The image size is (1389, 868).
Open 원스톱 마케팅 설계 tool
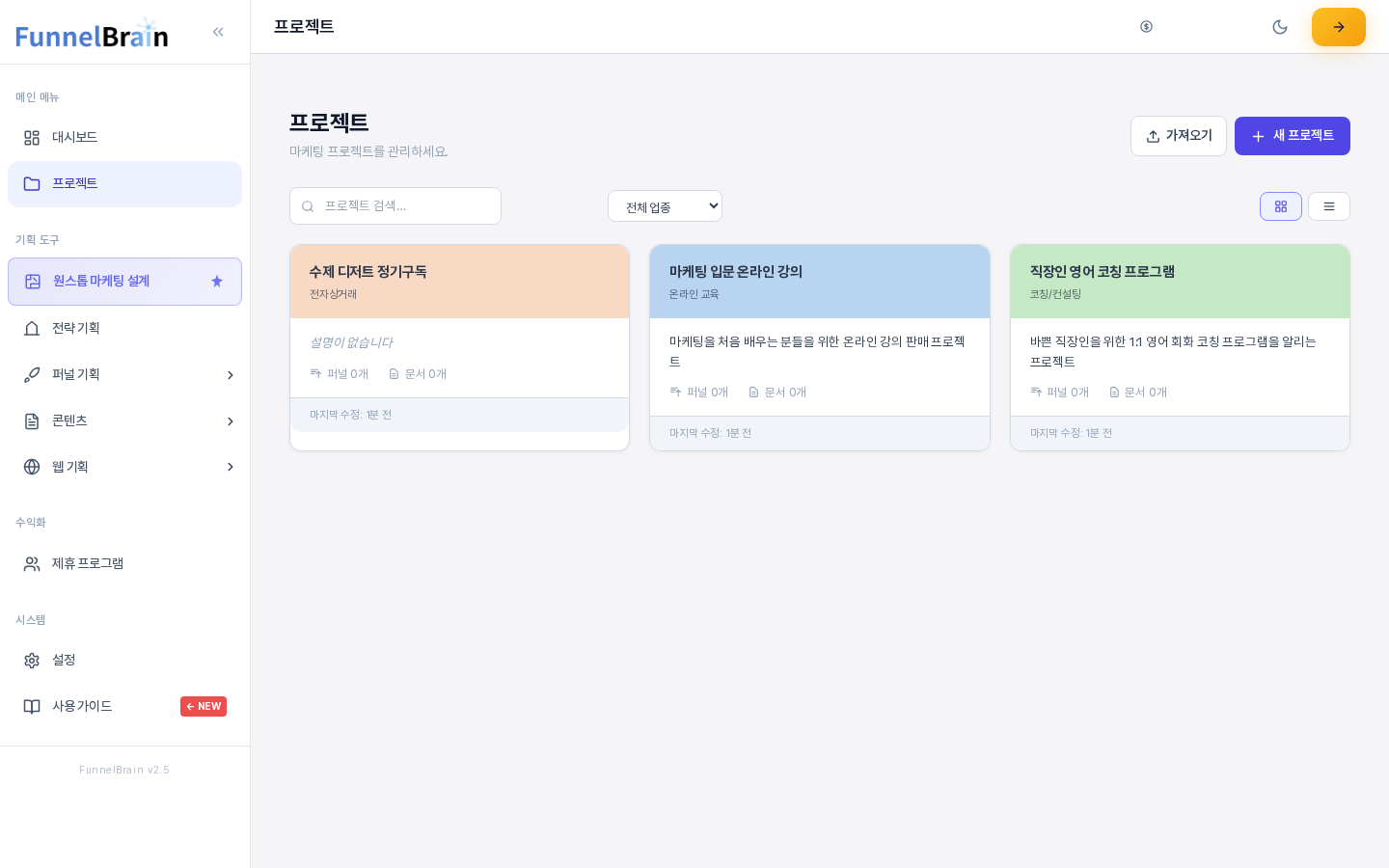pyautogui.click(x=124, y=282)
